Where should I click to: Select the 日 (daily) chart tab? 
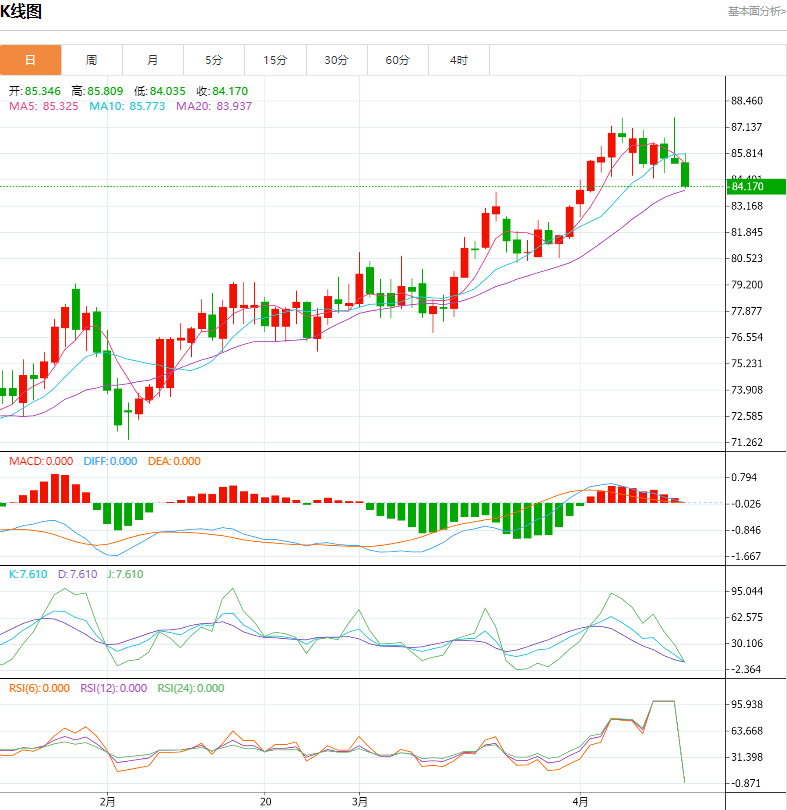pyautogui.click(x=30, y=60)
